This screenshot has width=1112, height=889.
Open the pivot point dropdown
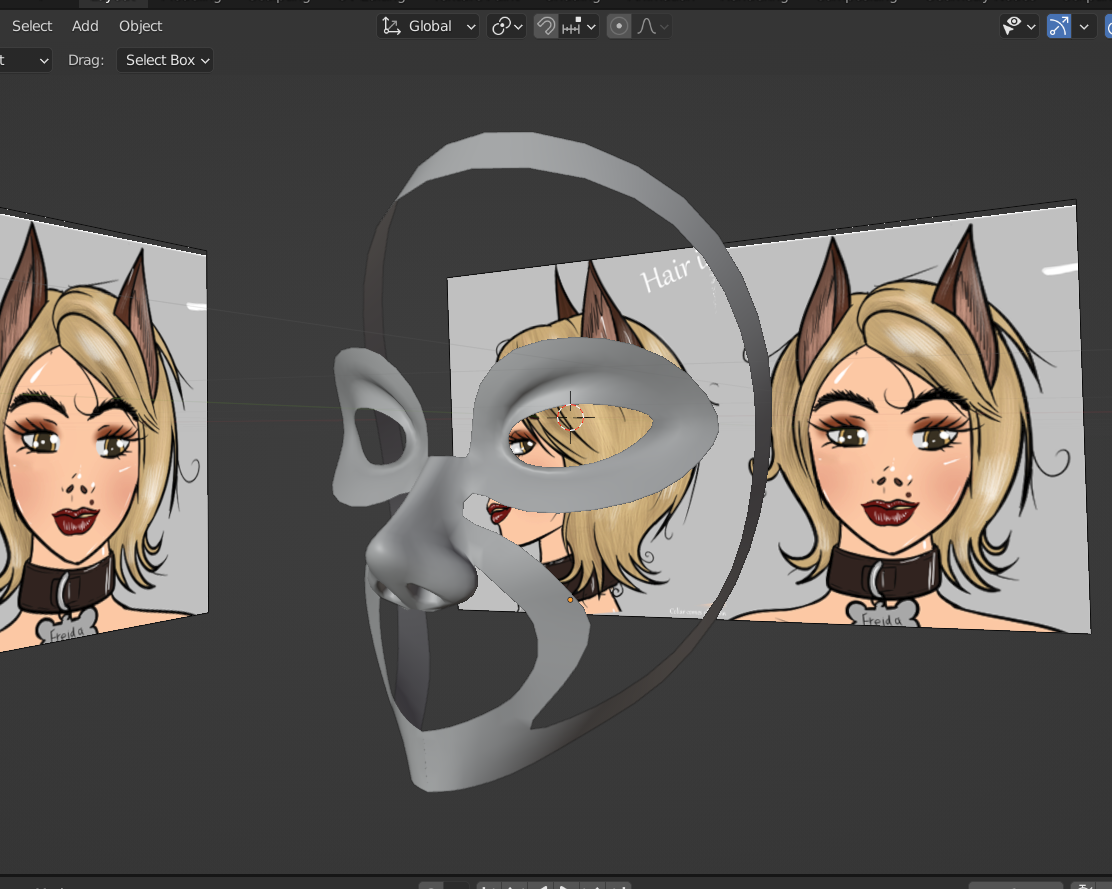(x=507, y=26)
